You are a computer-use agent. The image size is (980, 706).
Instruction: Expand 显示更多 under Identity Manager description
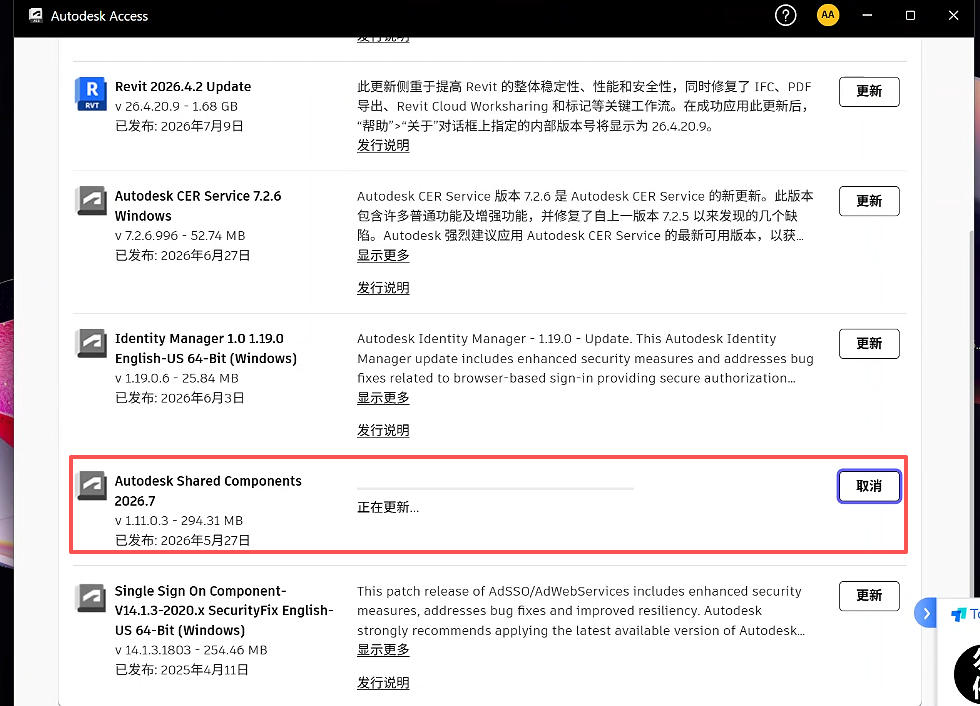pos(383,398)
